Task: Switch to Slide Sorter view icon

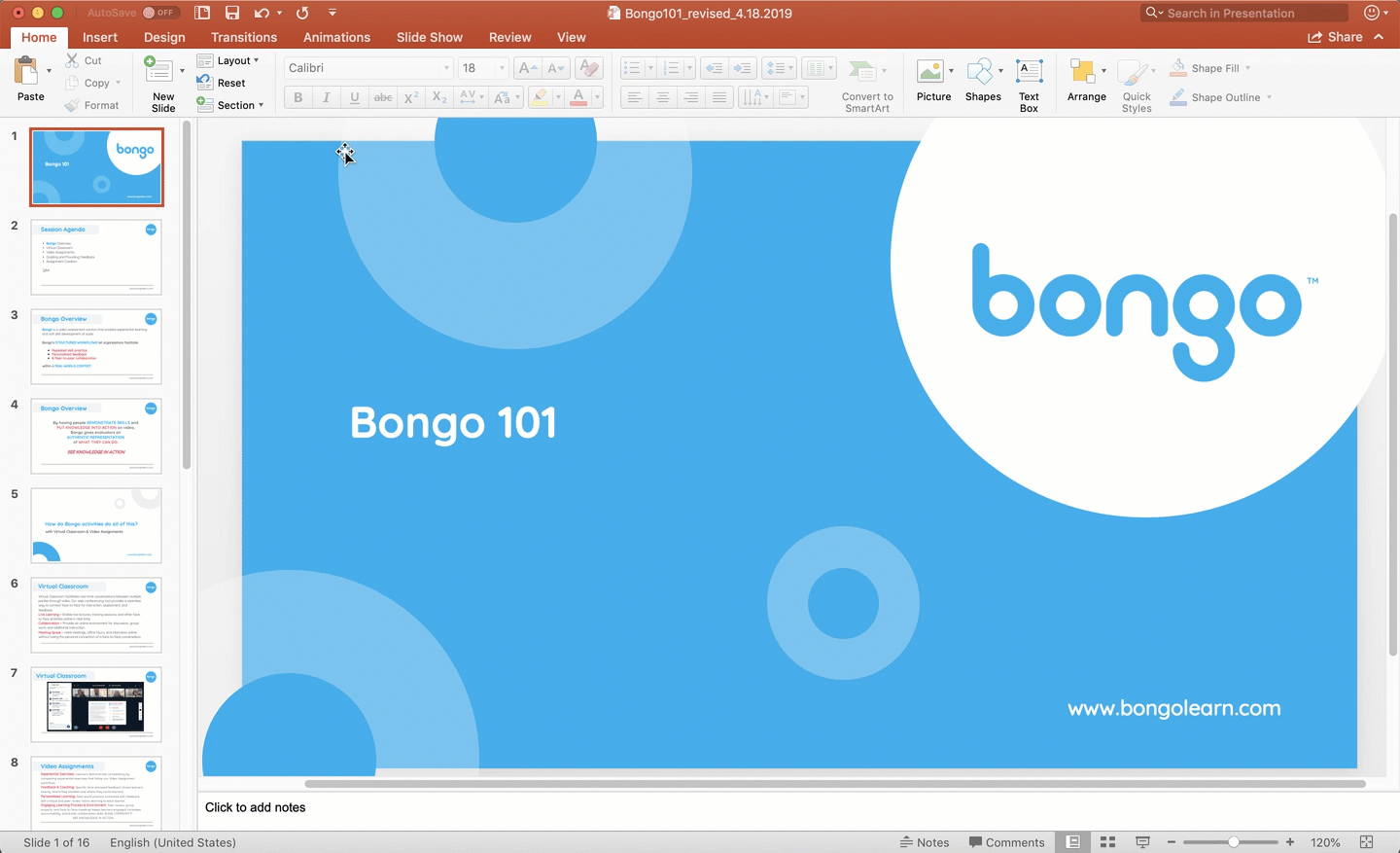Action: (1107, 842)
